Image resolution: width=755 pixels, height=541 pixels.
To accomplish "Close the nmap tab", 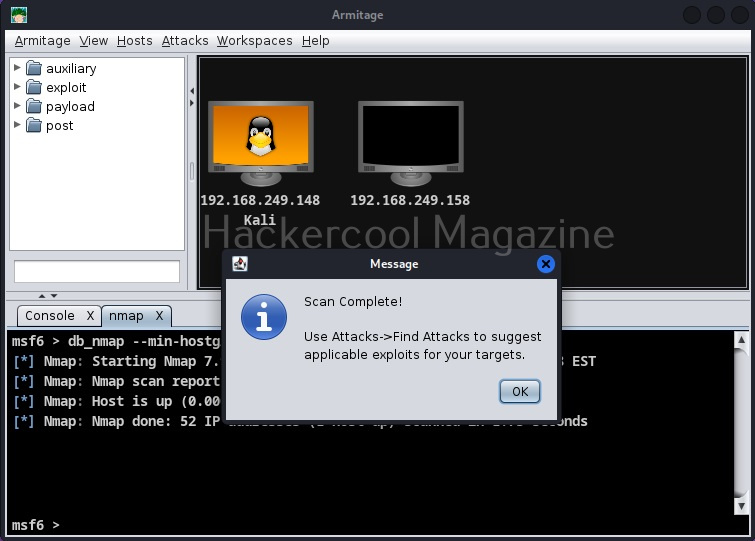I will 159,316.
